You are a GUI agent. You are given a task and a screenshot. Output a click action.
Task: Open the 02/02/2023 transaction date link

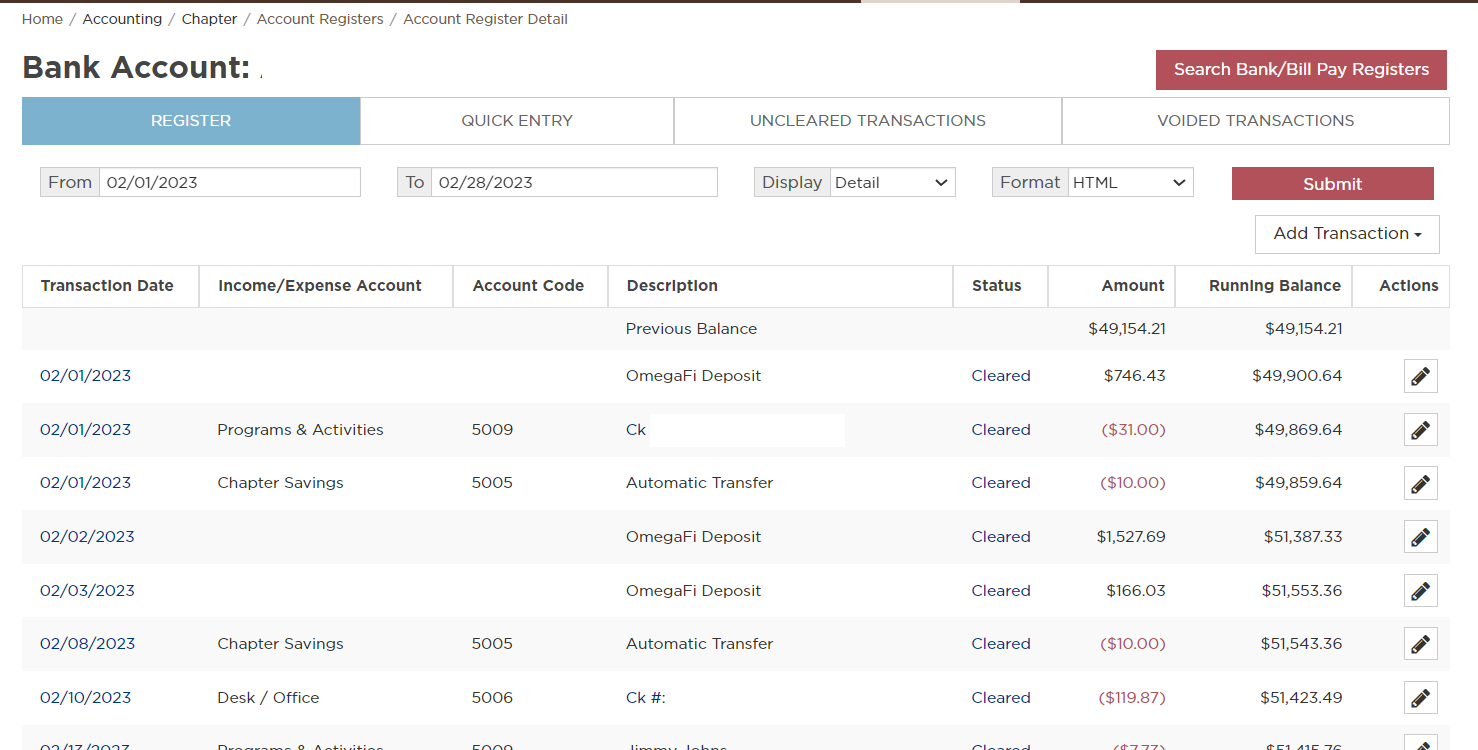click(x=87, y=537)
